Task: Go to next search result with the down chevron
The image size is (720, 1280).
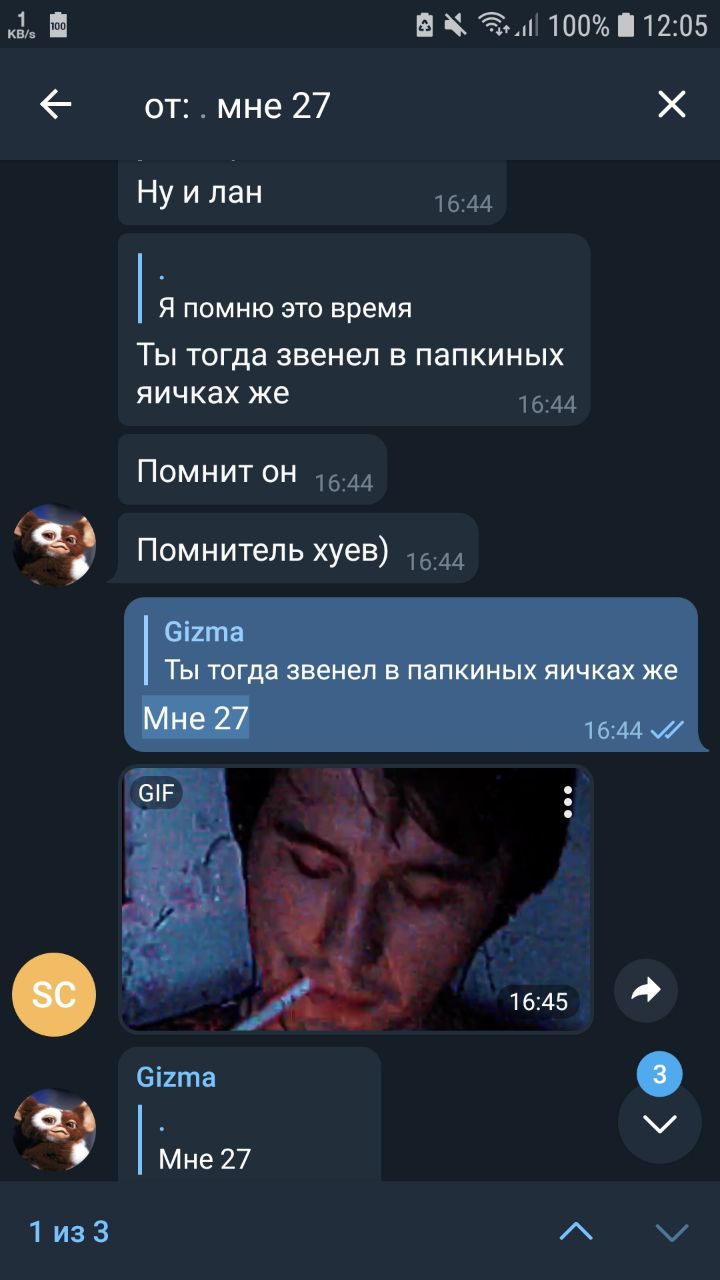Action: [672, 1231]
